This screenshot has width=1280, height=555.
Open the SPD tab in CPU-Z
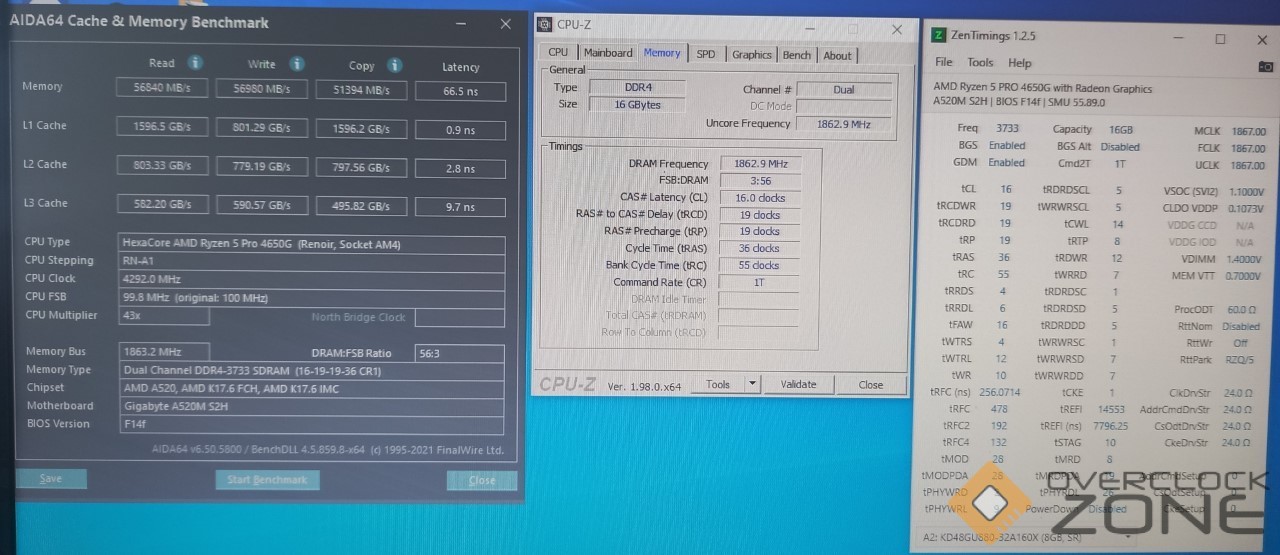click(x=706, y=54)
